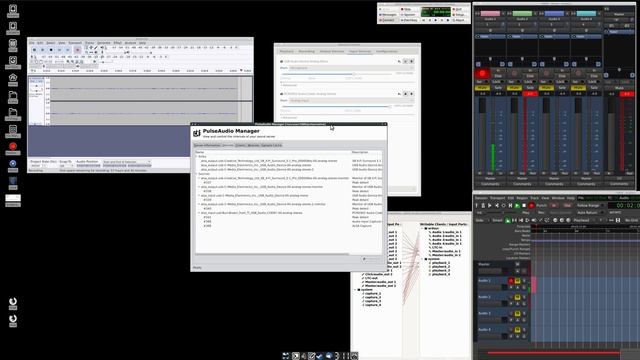
Task: Switch to Configuration tab in Volume Control
Action: point(387,51)
